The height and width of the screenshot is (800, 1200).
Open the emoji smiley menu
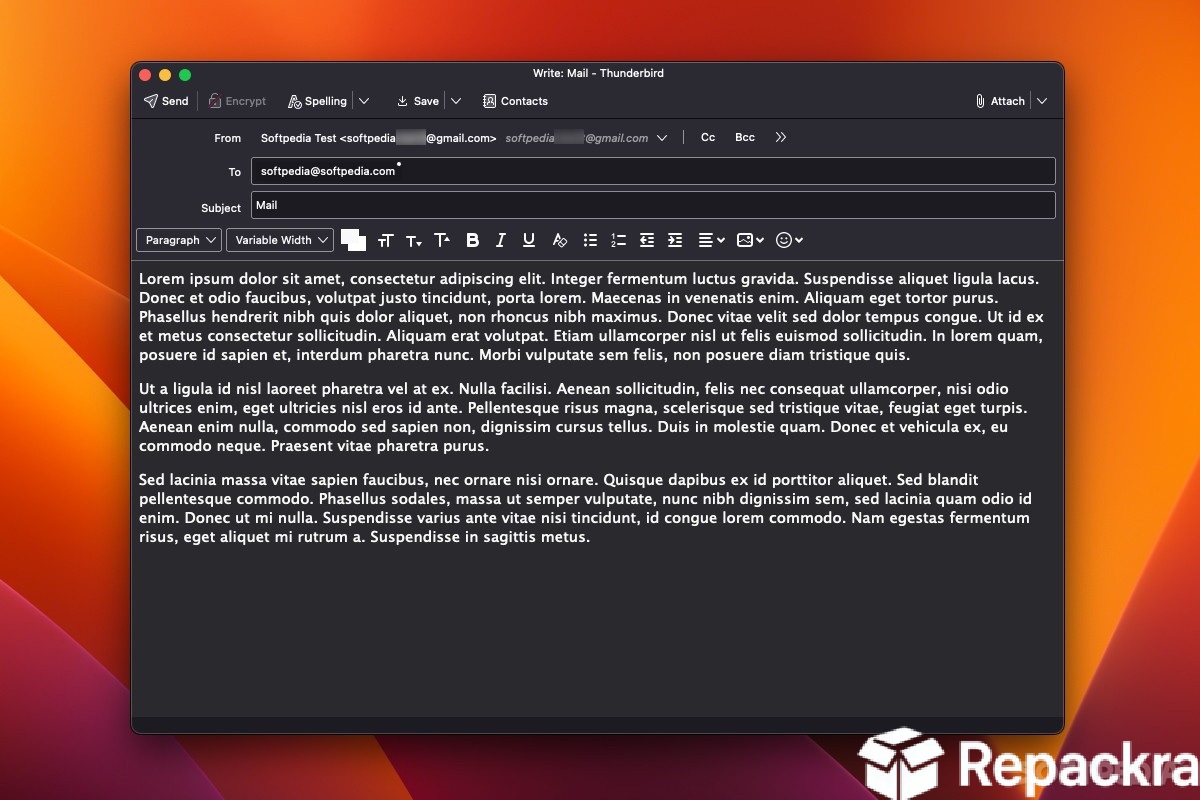coord(790,240)
